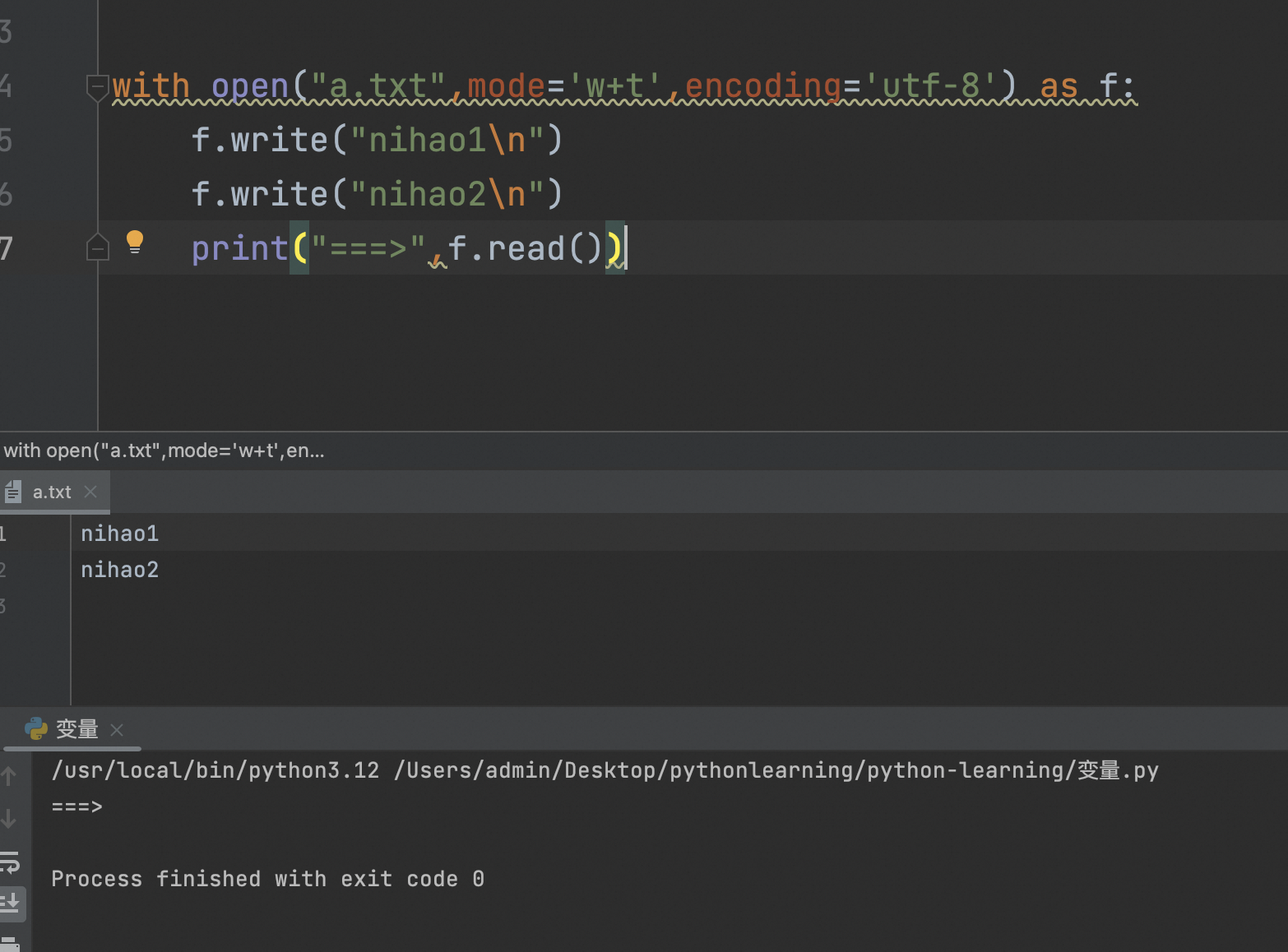Click the print("===>",f.read()) code line
The width and height of the screenshot is (1288, 952).
[409, 247]
